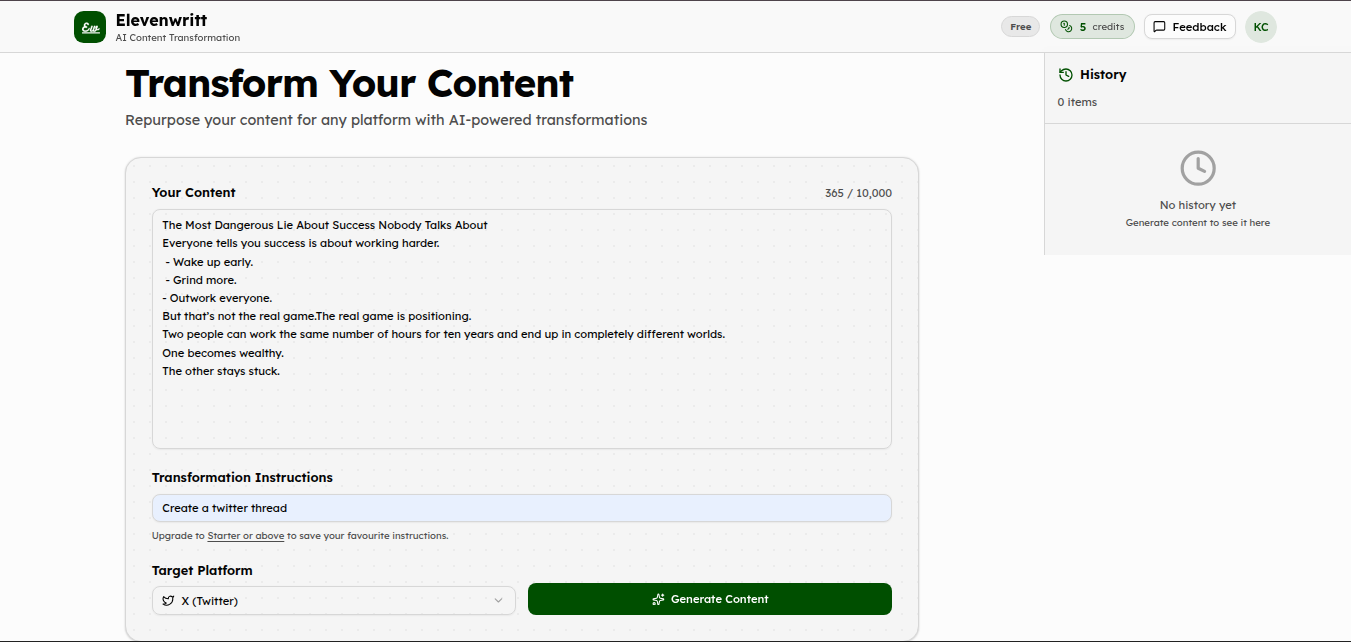The width and height of the screenshot is (1351, 642).
Task: Click the speech bubble Feedback icon
Action: [x=1159, y=27]
